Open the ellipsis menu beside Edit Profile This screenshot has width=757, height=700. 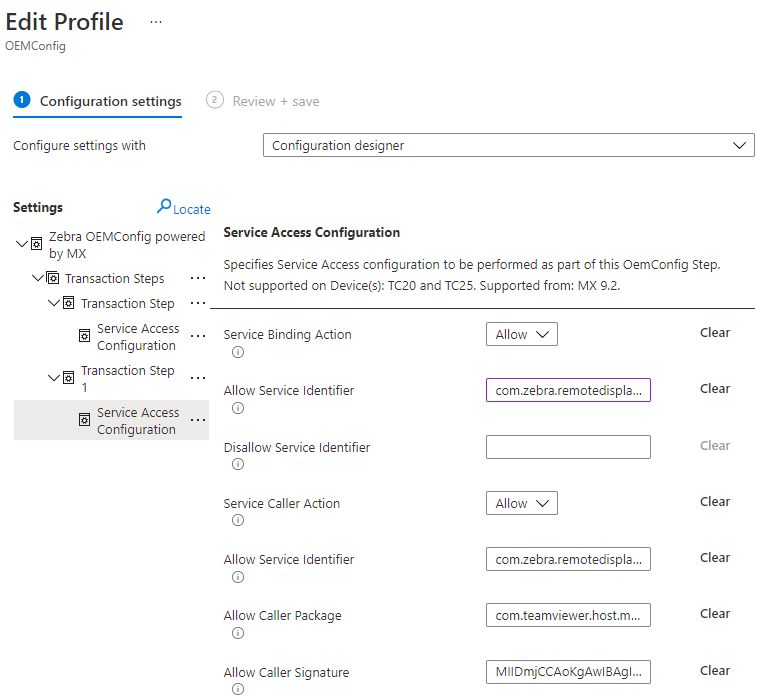(x=156, y=22)
